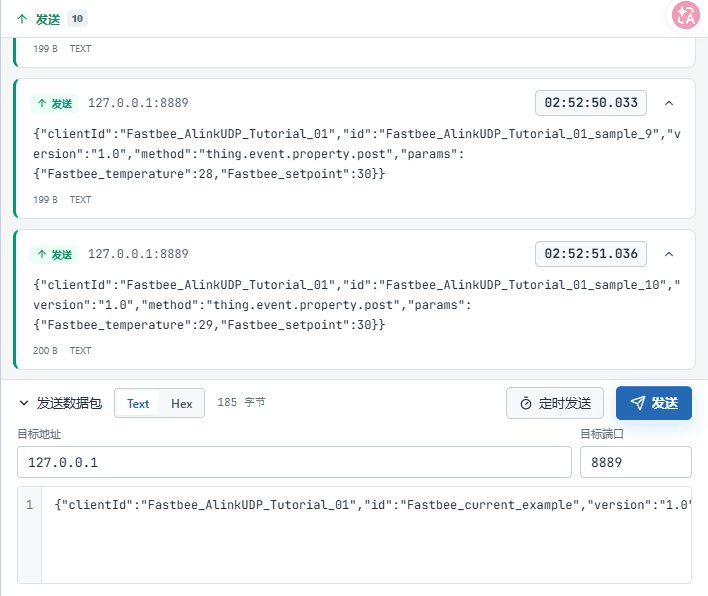Focus the 目标地址 field with 127.0.0.1
The width and height of the screenshot is (708, 596).
[294, 462]
